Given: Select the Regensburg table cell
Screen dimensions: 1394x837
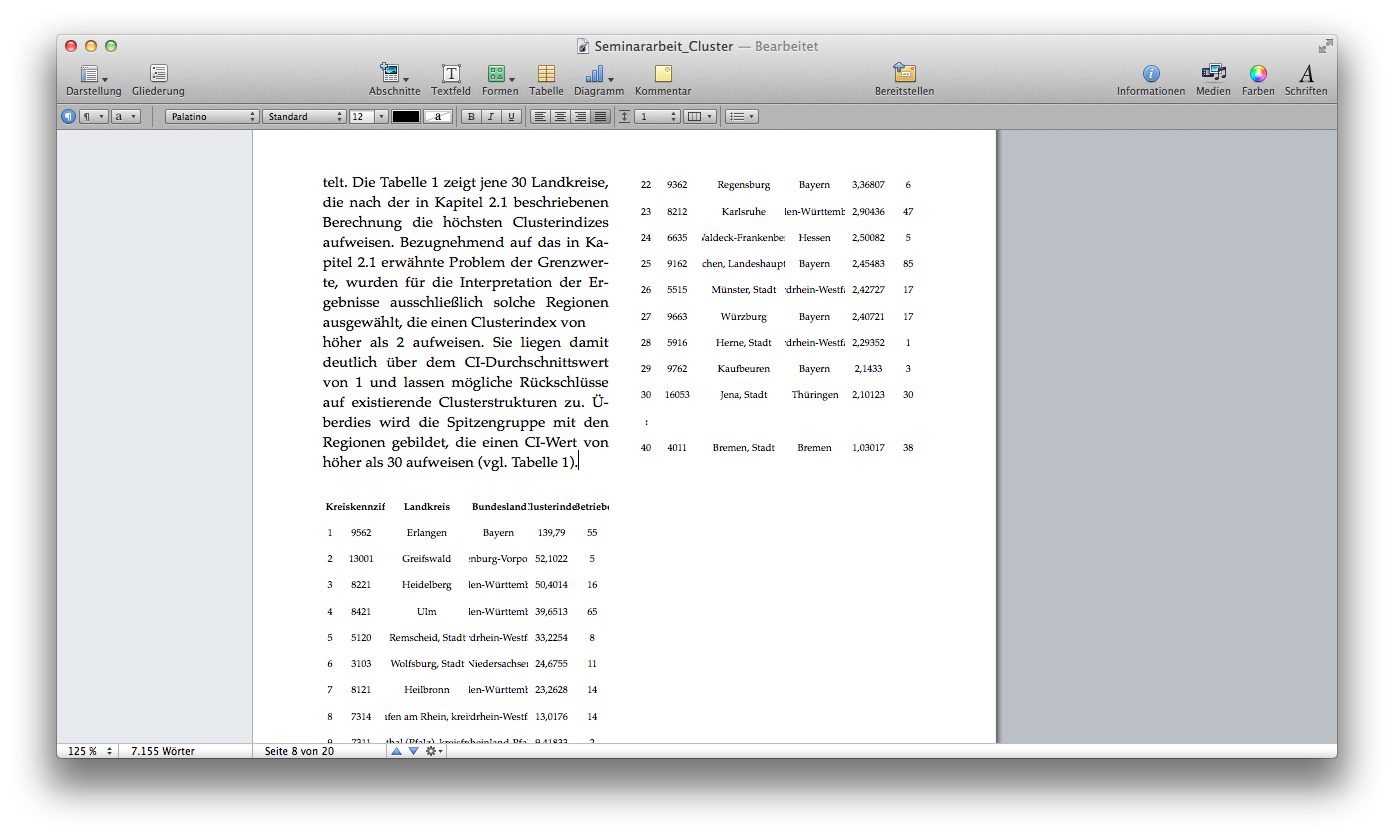Looking at the screenshot, I should 744,184.
